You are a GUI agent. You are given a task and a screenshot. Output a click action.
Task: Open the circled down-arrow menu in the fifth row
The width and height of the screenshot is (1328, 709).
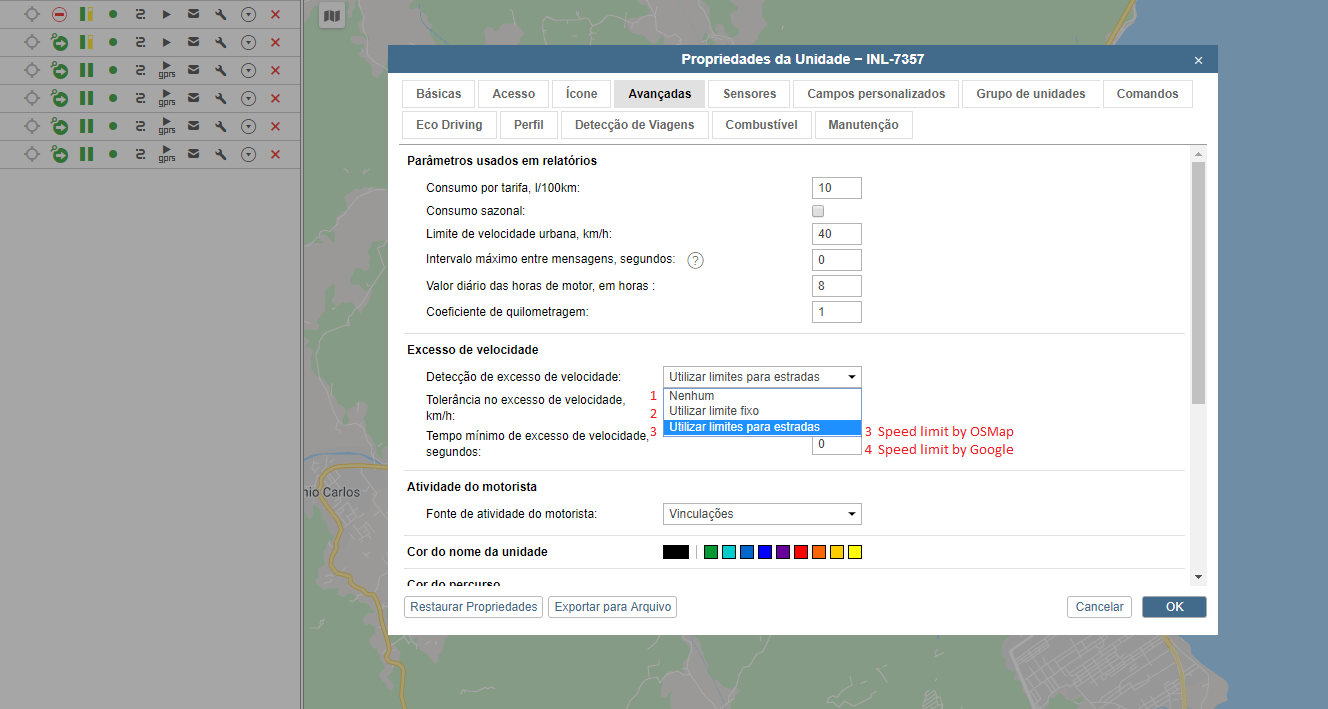(x=248, y=126)
